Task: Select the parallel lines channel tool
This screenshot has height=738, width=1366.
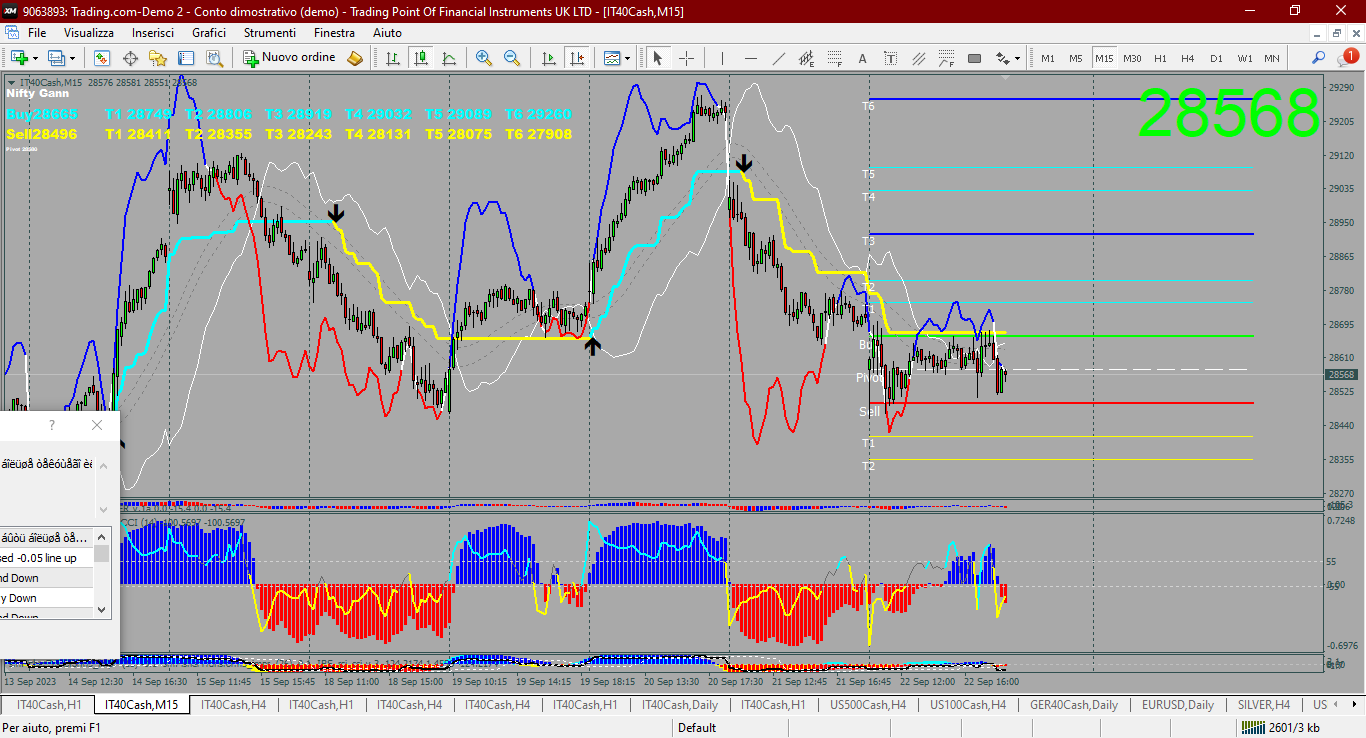Action: point(918,58)
